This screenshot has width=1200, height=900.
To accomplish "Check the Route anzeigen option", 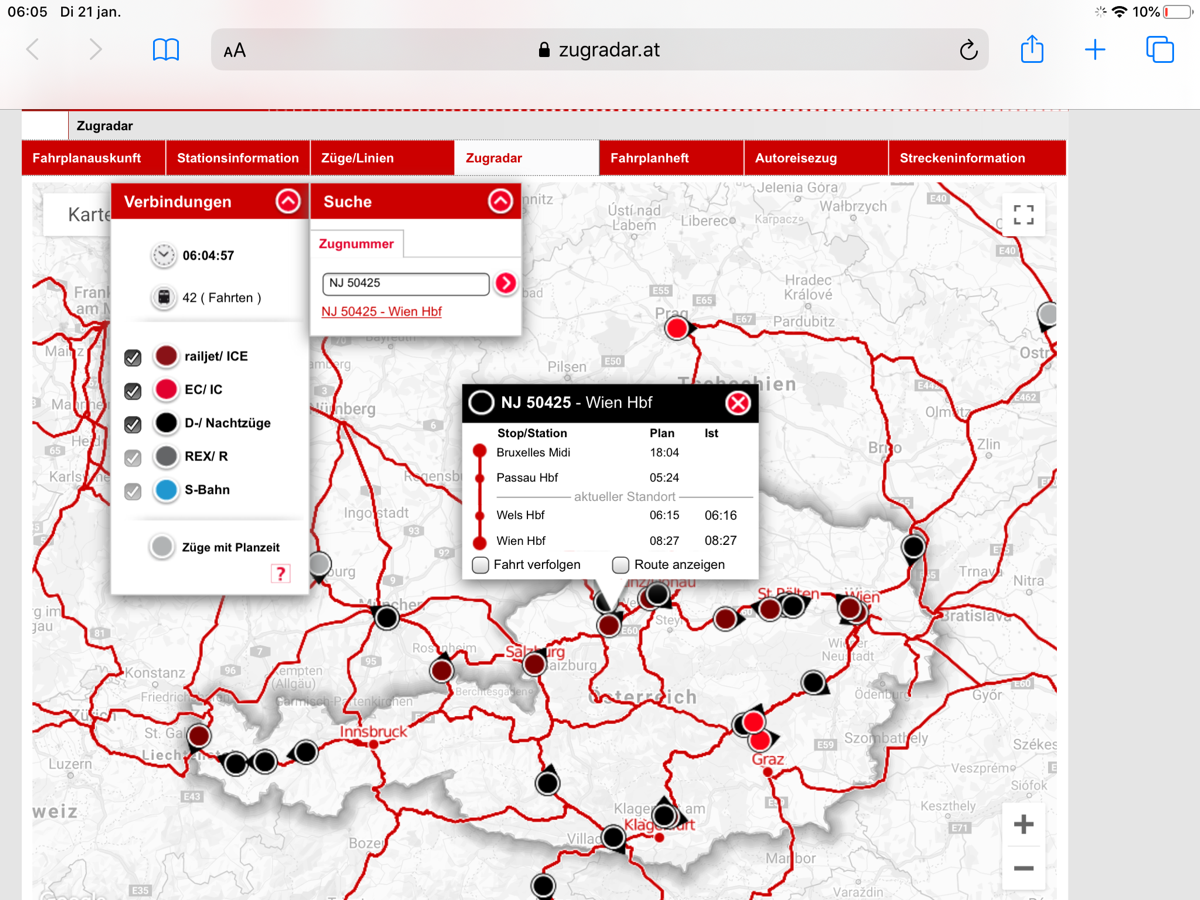I will pos(621,565).
